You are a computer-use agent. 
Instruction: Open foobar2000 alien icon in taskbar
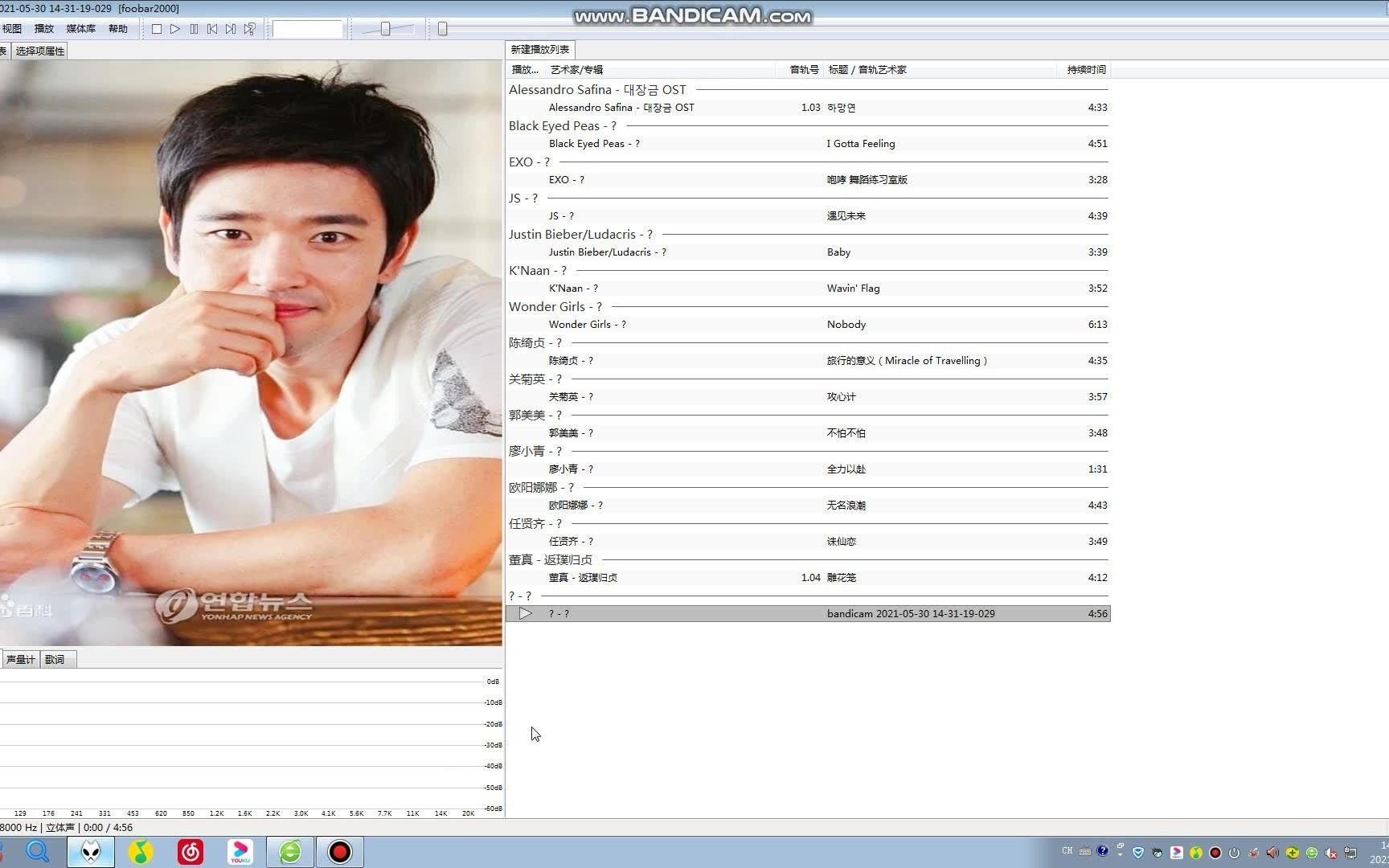pos(91,852)
